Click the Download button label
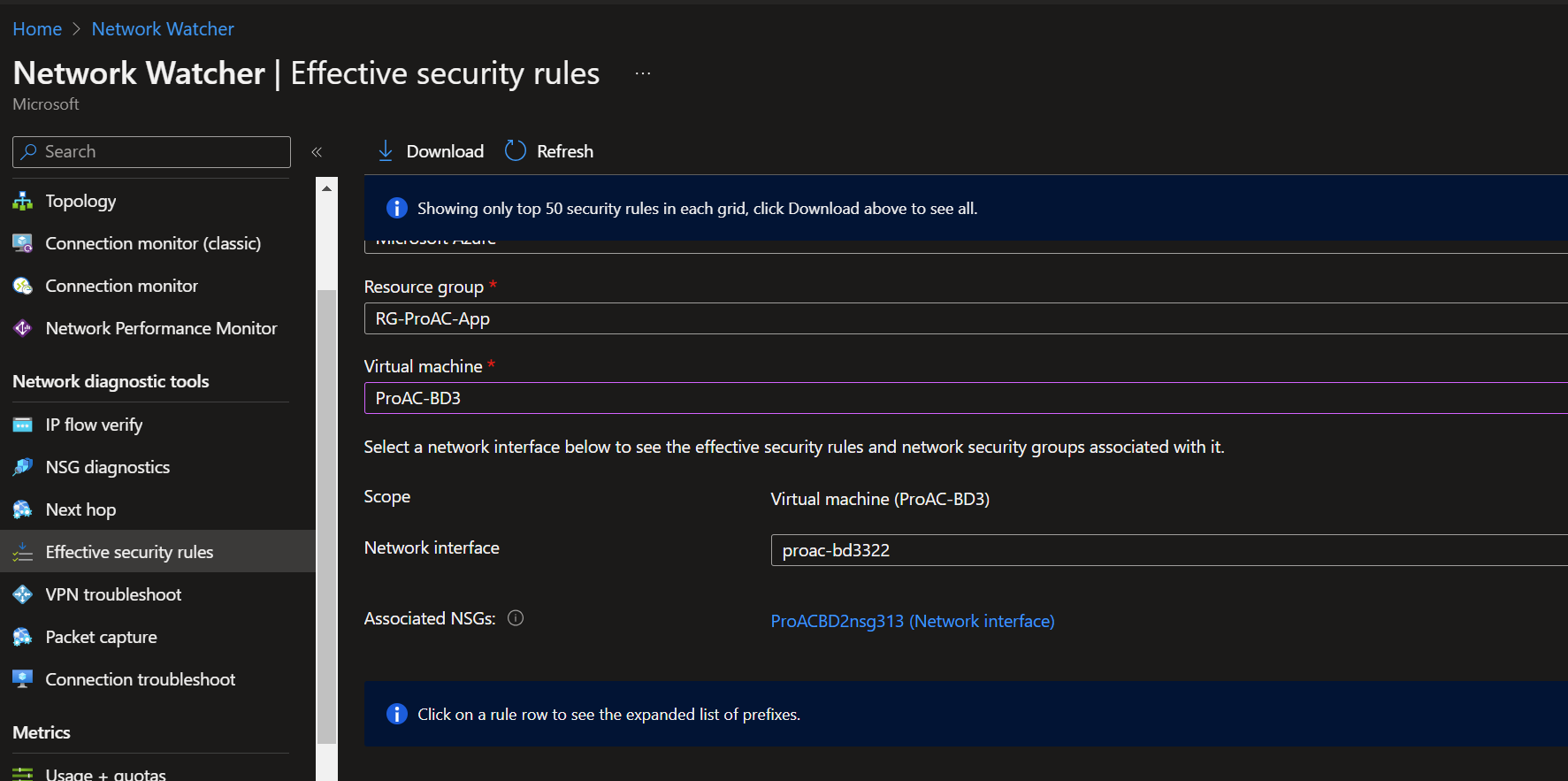Image resolution: width=1568 pixels, height=781 pixels. pos(445,151)
